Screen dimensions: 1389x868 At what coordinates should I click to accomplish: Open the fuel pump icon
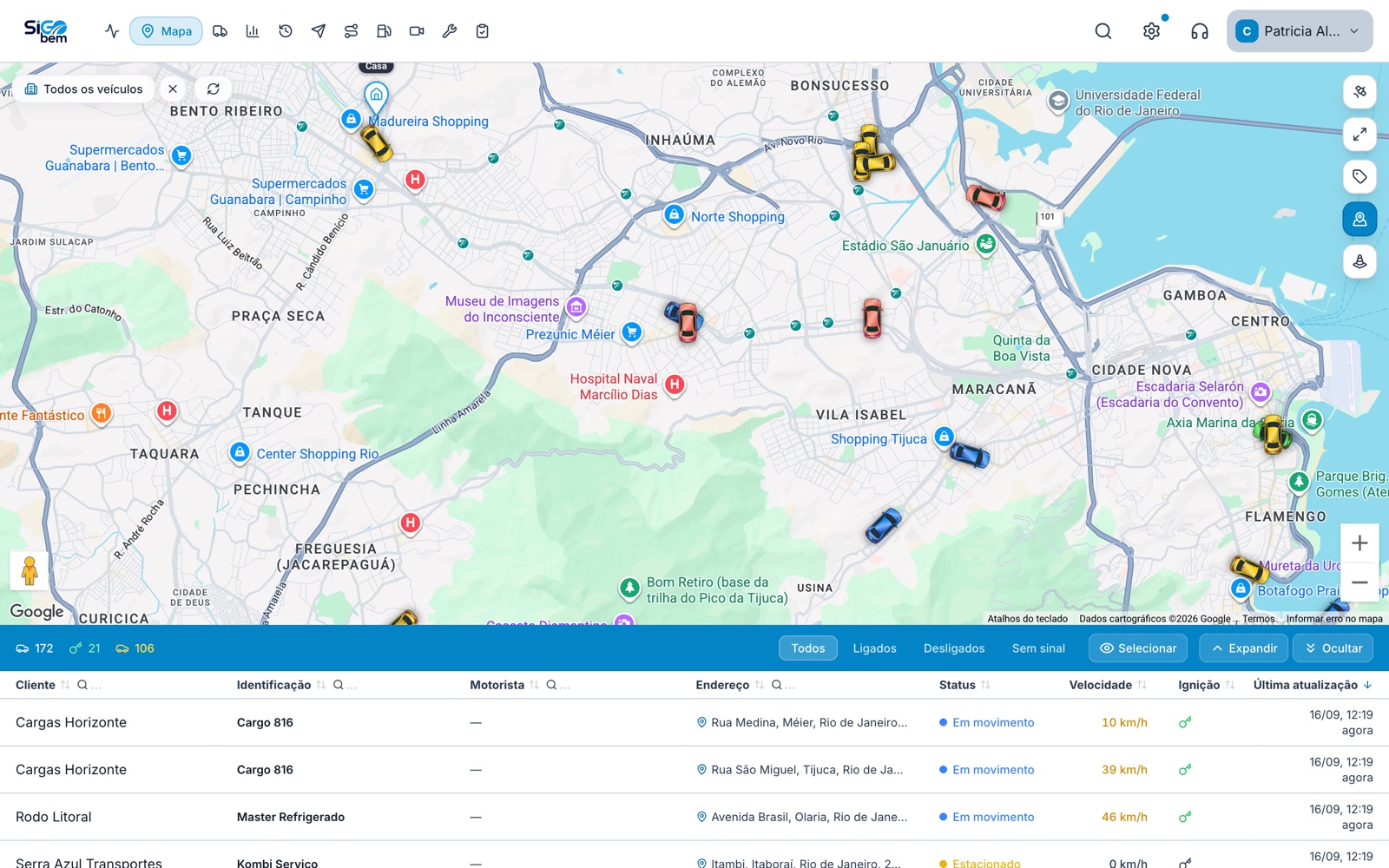click(x=384, y=31)
